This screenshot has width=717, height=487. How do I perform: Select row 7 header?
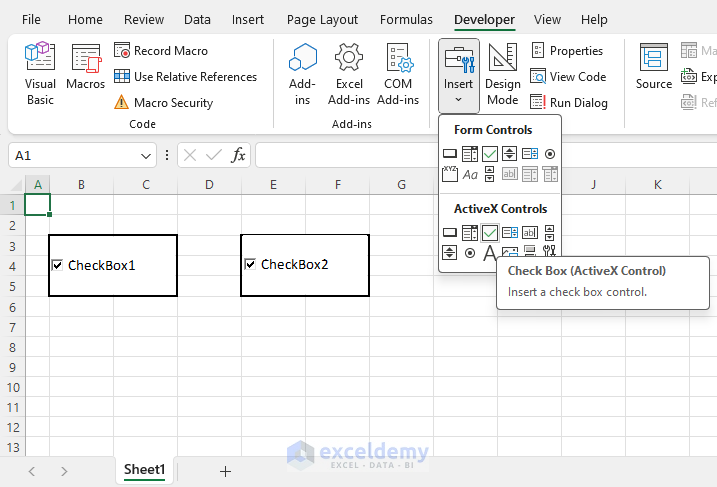(13, 327)
